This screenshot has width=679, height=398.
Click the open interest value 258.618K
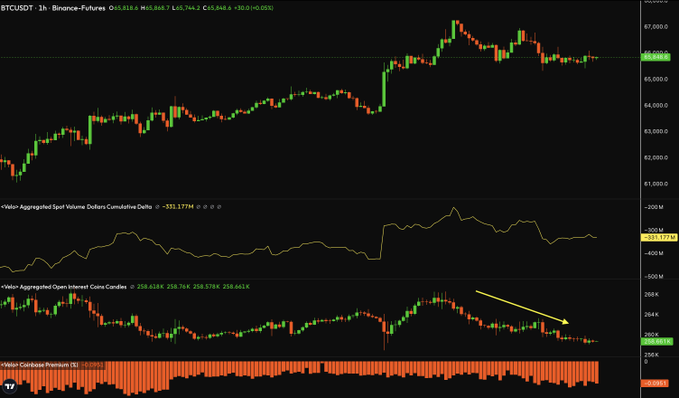(150, 287)
